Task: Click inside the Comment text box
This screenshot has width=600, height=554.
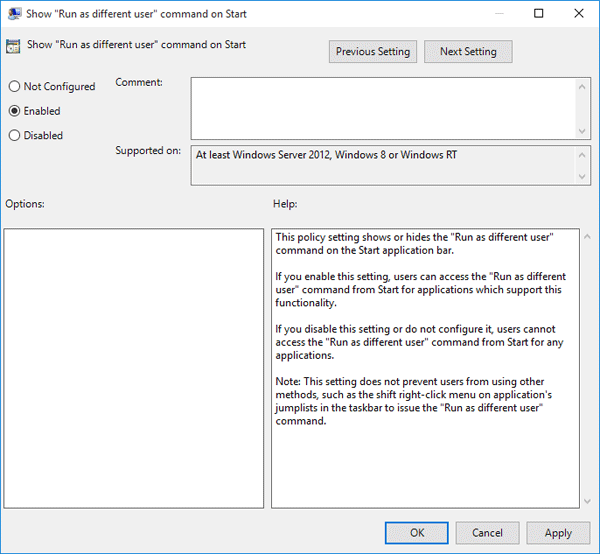Action: point(380,108)
